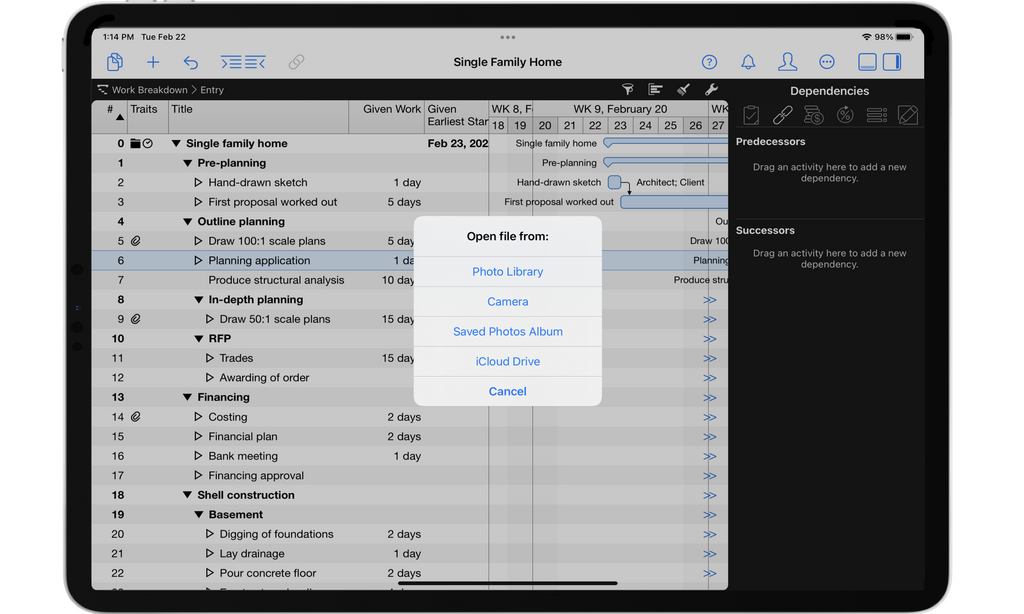1024x614 pixels.
Task: Toggle the right inspector sidebar panel
Action: 892,62
